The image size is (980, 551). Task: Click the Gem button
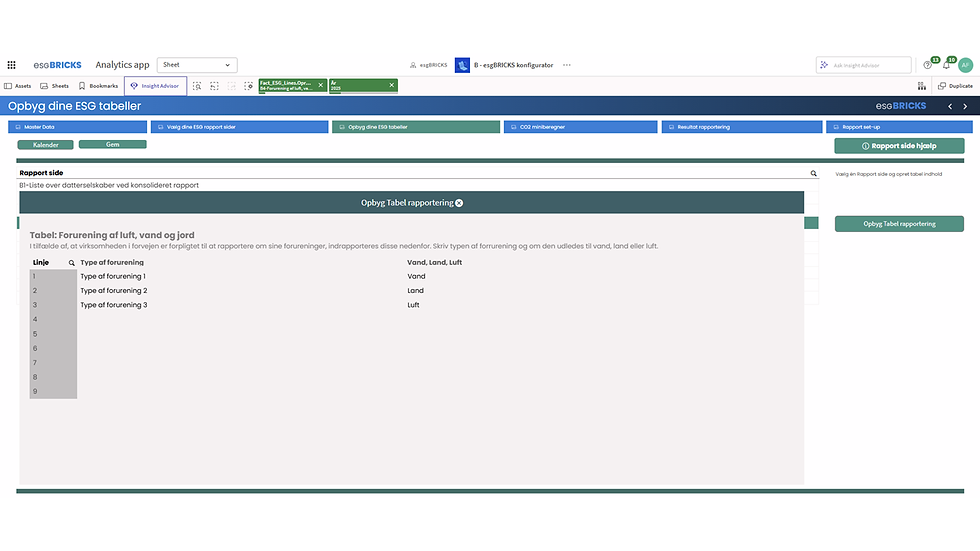point(112,144)
